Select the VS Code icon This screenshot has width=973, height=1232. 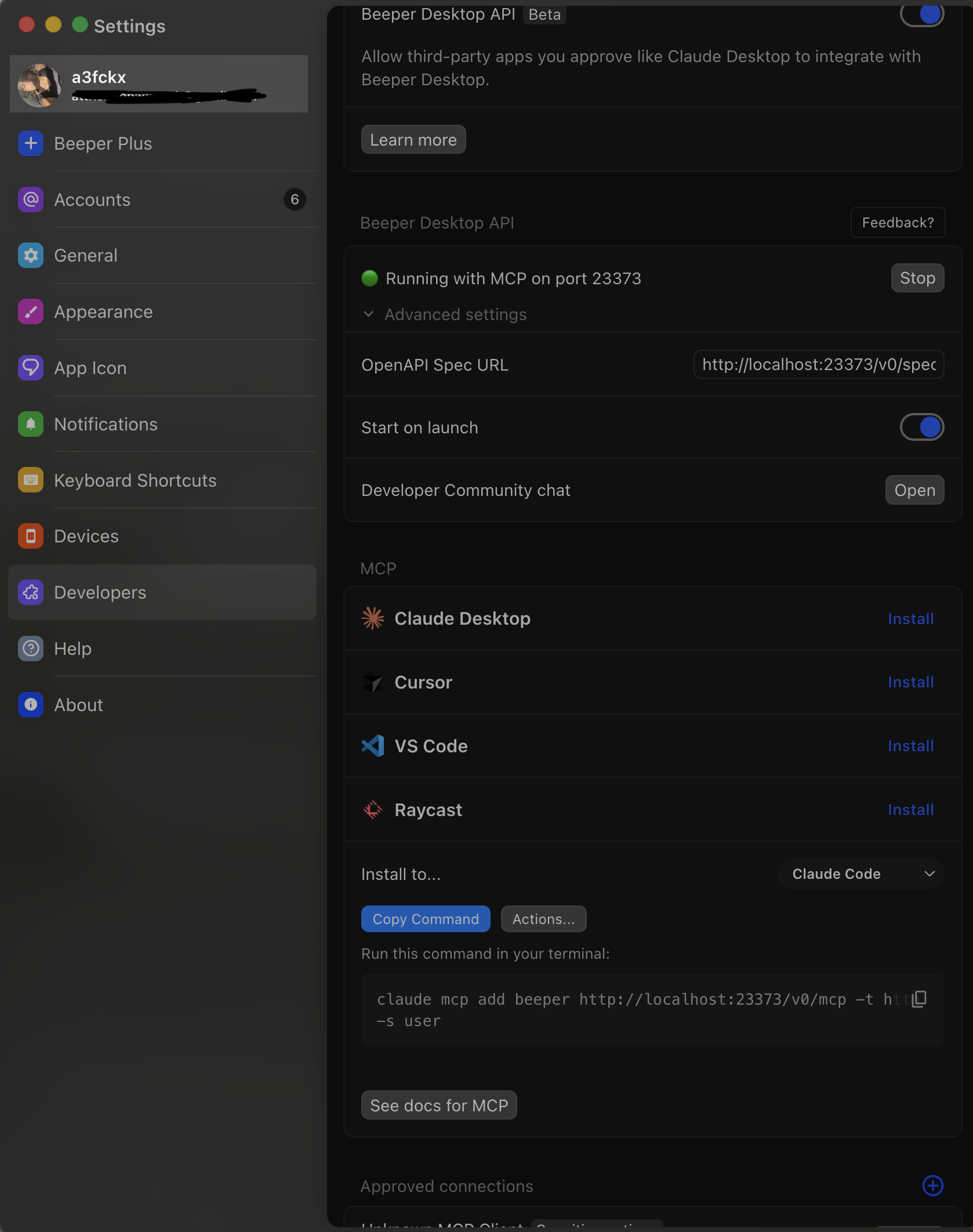(373, 746)
